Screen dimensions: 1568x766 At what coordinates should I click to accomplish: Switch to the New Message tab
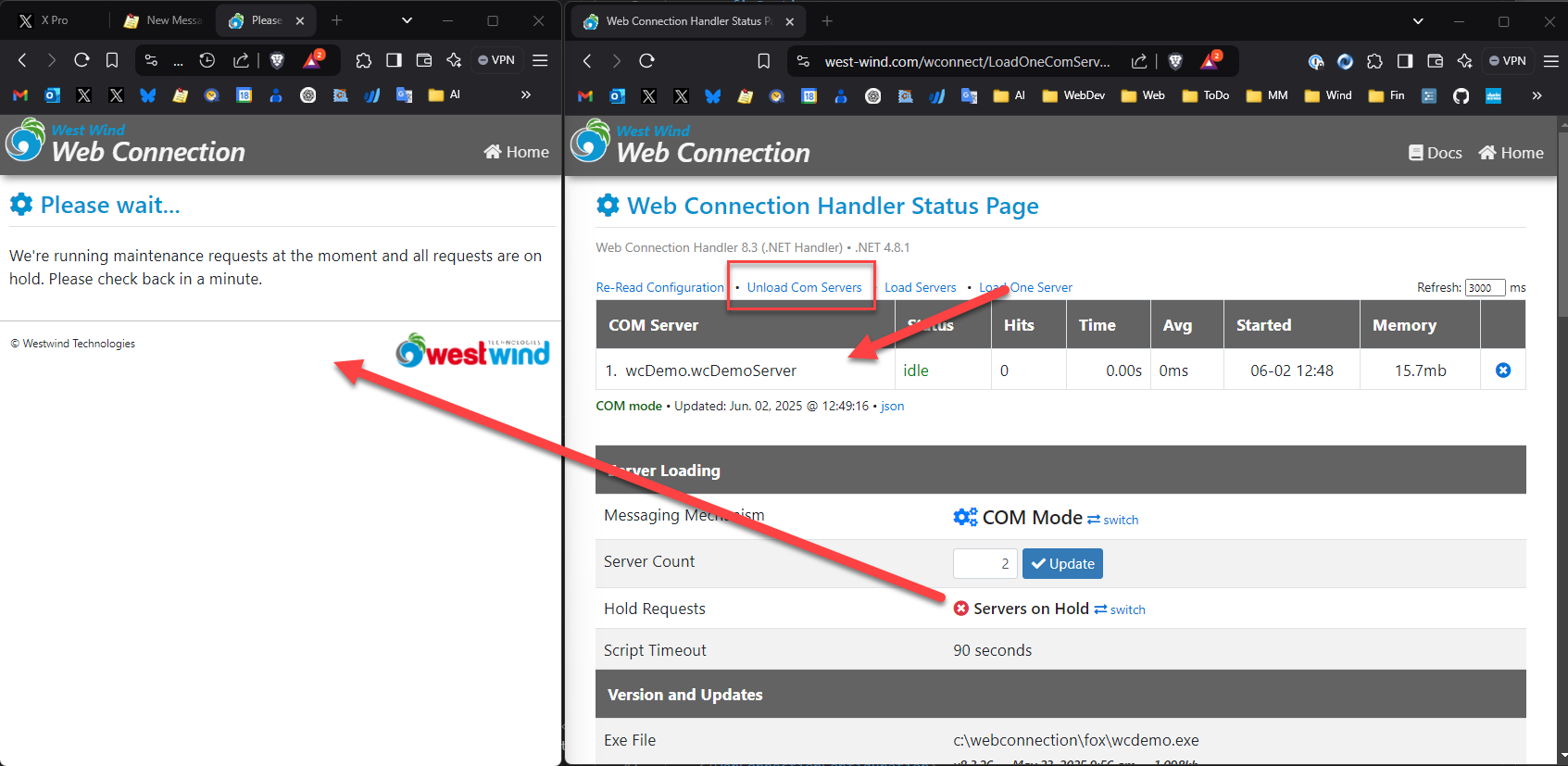163,20
